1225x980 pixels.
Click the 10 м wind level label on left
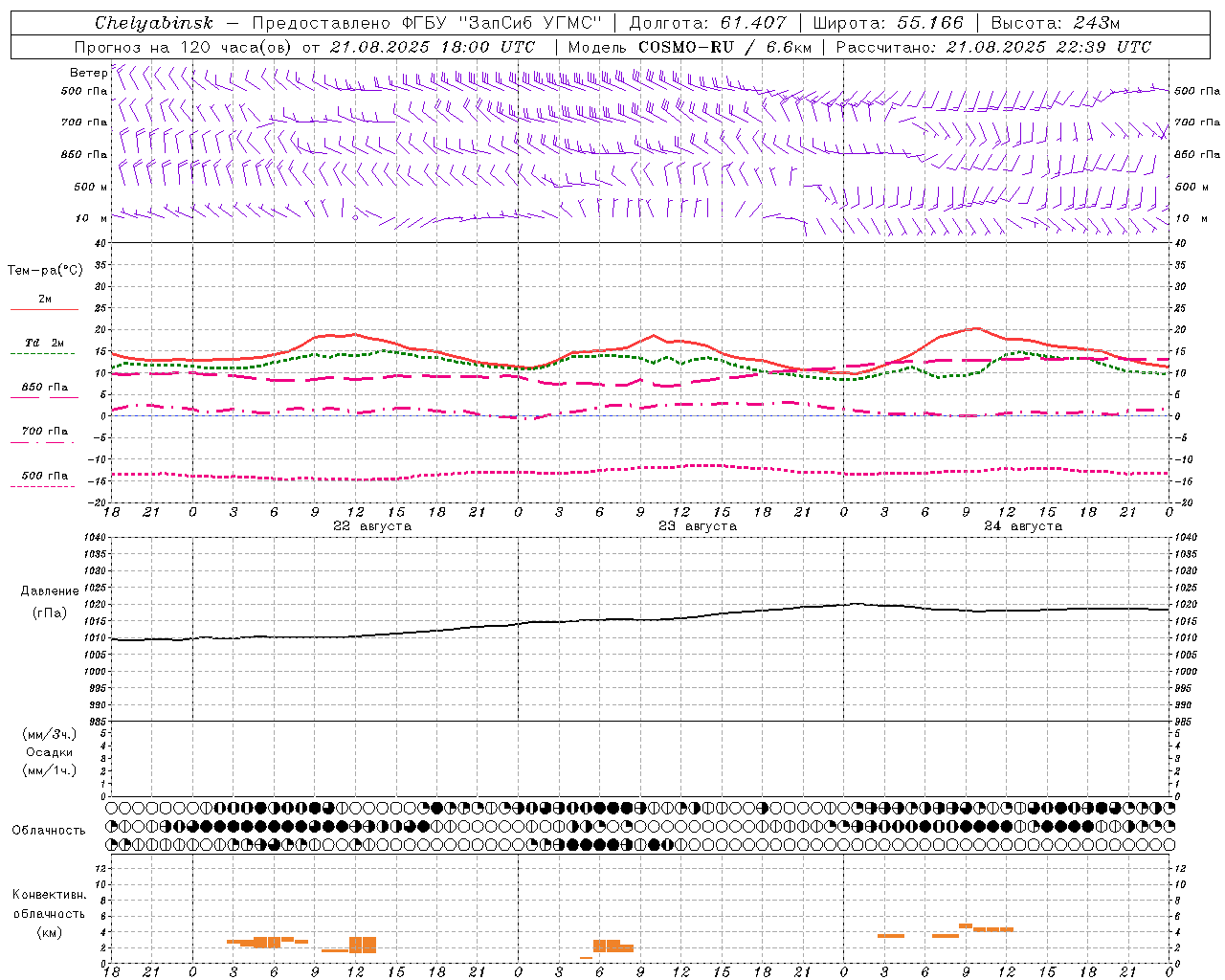click(91, 218)
